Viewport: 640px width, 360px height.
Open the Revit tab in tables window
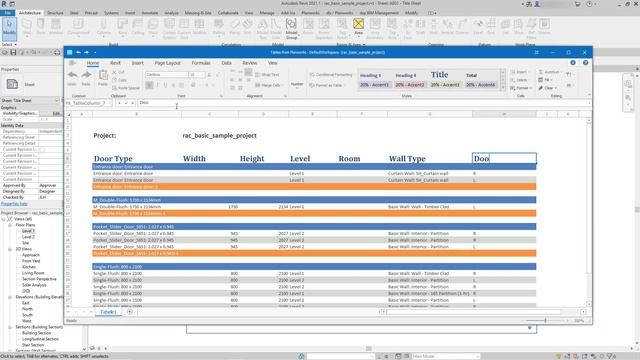pos(115,63)
